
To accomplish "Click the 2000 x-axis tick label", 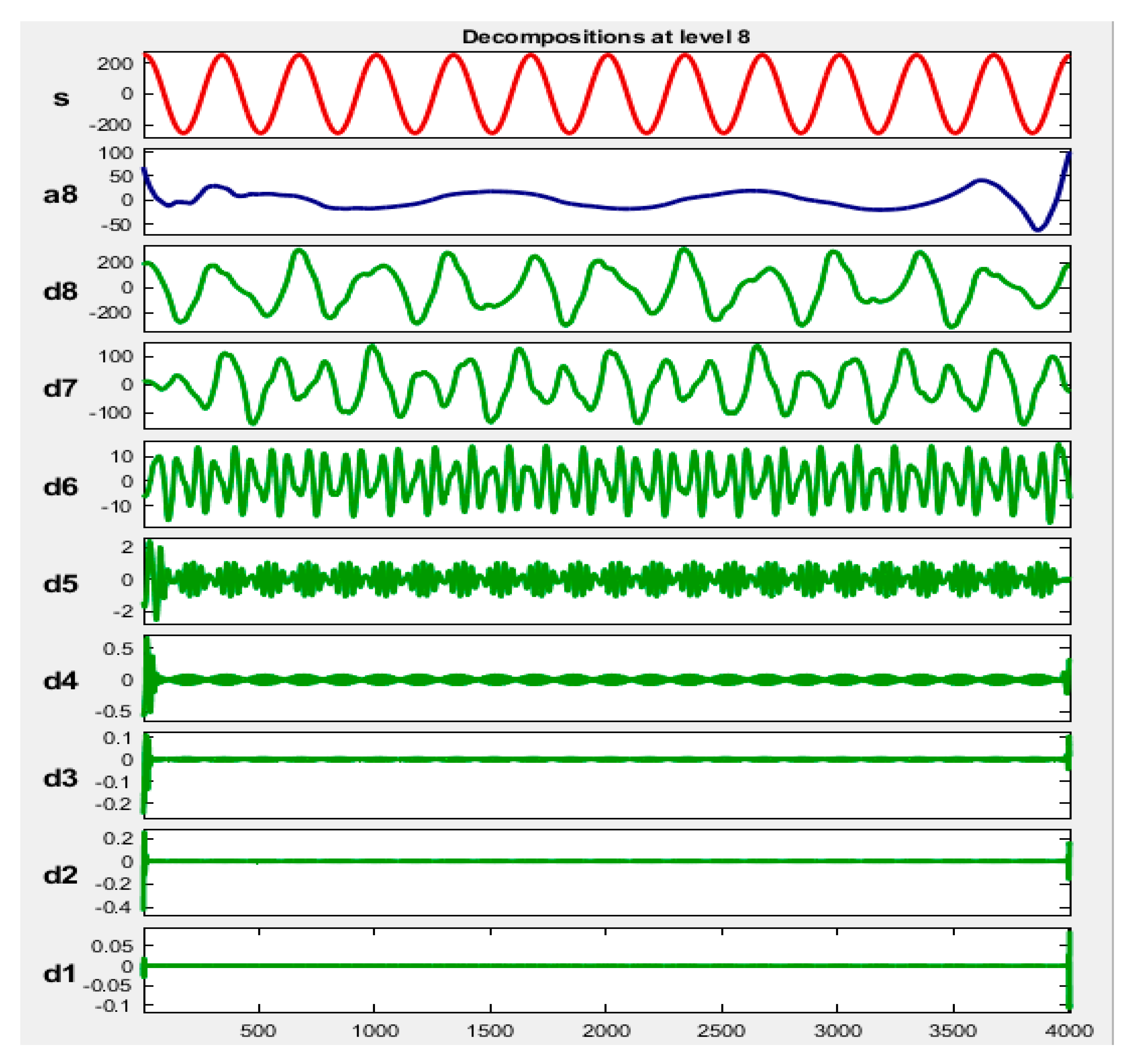I will point(606,1030).
